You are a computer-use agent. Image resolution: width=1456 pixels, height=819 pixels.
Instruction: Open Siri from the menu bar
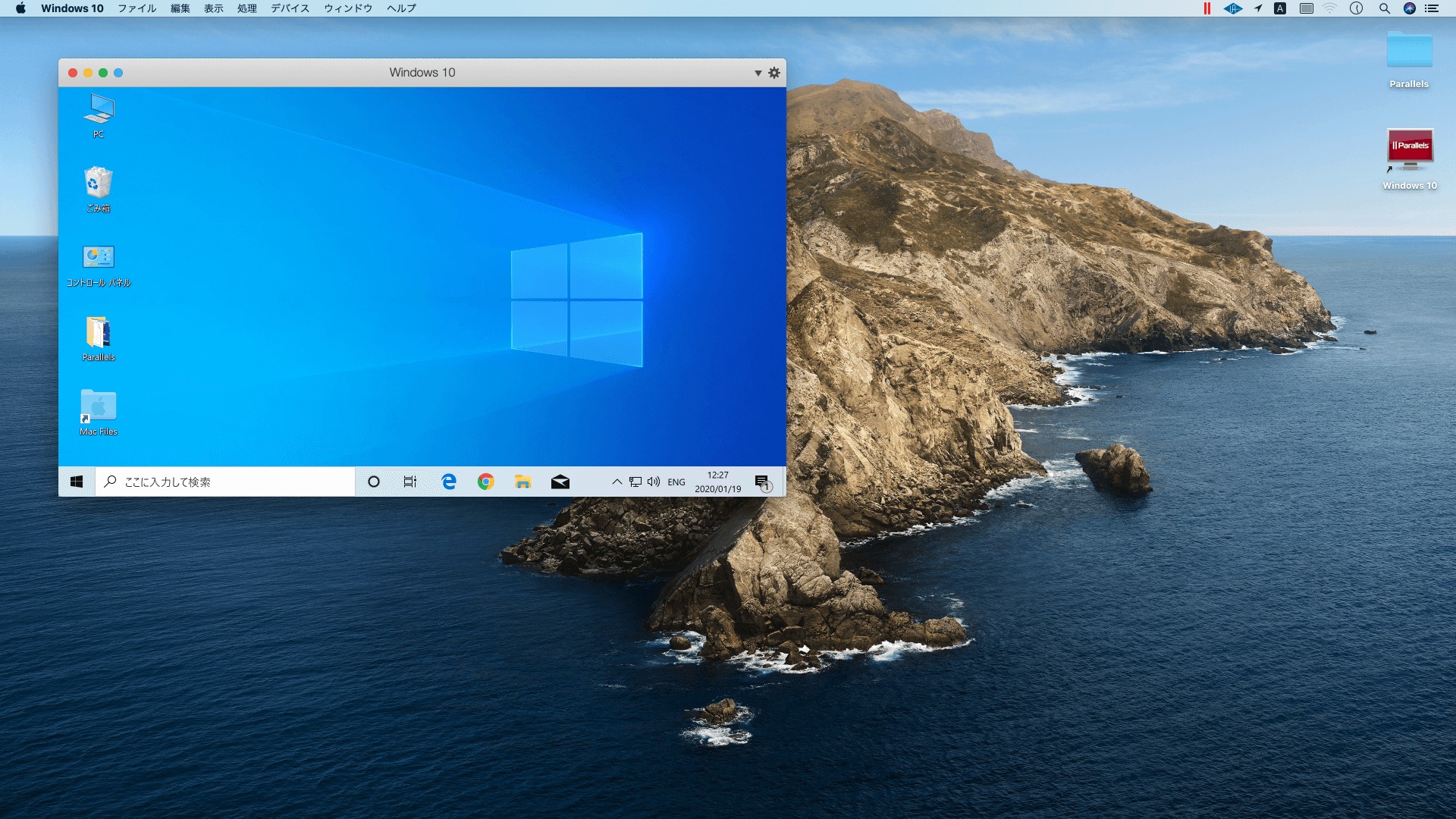coord(1410,8)
